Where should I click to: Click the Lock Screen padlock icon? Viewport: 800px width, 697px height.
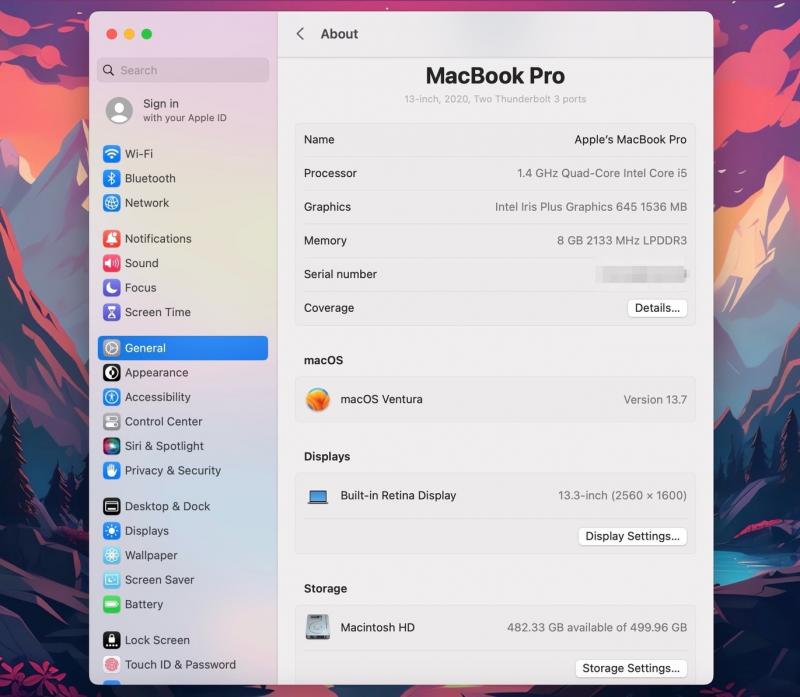pos(112,640)
